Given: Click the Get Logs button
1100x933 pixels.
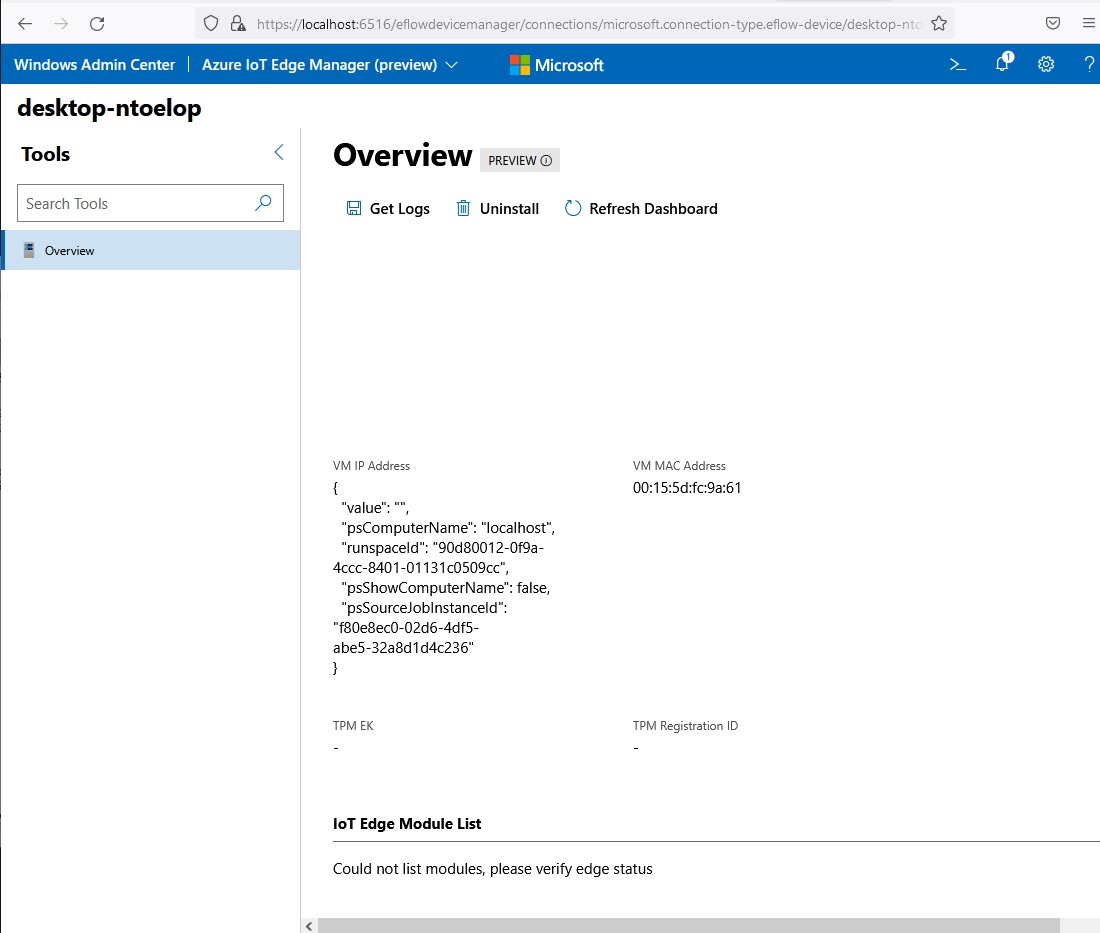Looking at the screenshot, I should (399, 208).
